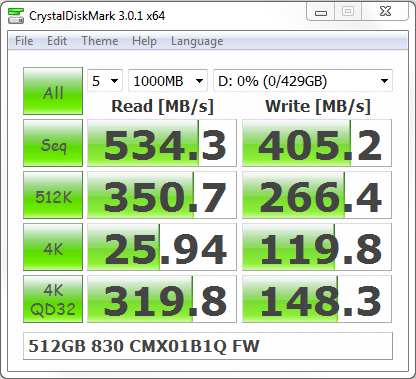Open the test count dropdown showing 5

click(105, 81)
